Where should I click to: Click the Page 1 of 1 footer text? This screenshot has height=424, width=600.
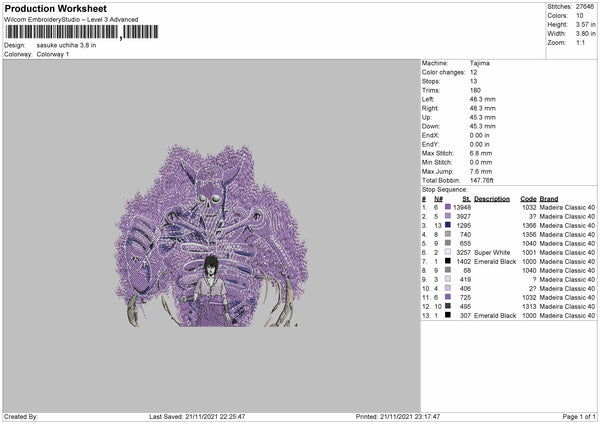pyautogui.click(x=579, y=416)
